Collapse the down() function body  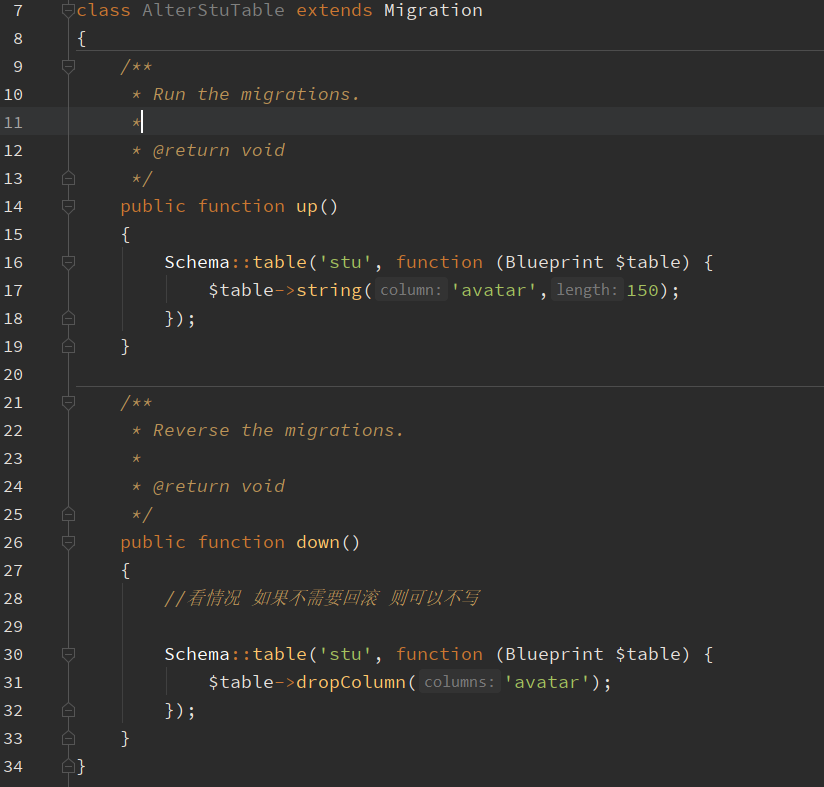(x=68, y=543)
